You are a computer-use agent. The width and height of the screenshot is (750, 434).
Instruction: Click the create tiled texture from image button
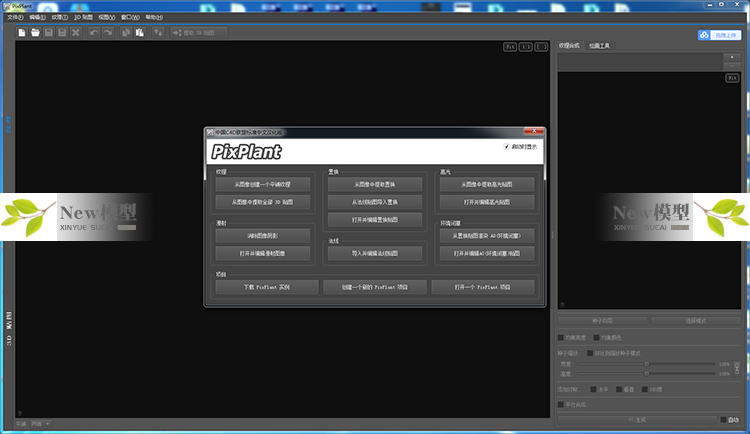tap(263, 184)
